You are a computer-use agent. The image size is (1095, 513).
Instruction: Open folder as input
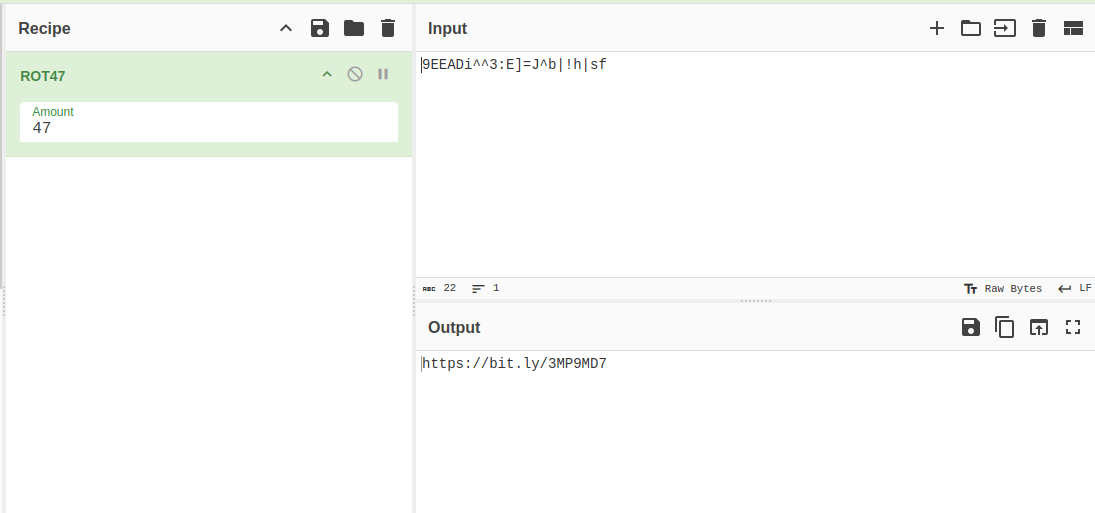point(971,28)
